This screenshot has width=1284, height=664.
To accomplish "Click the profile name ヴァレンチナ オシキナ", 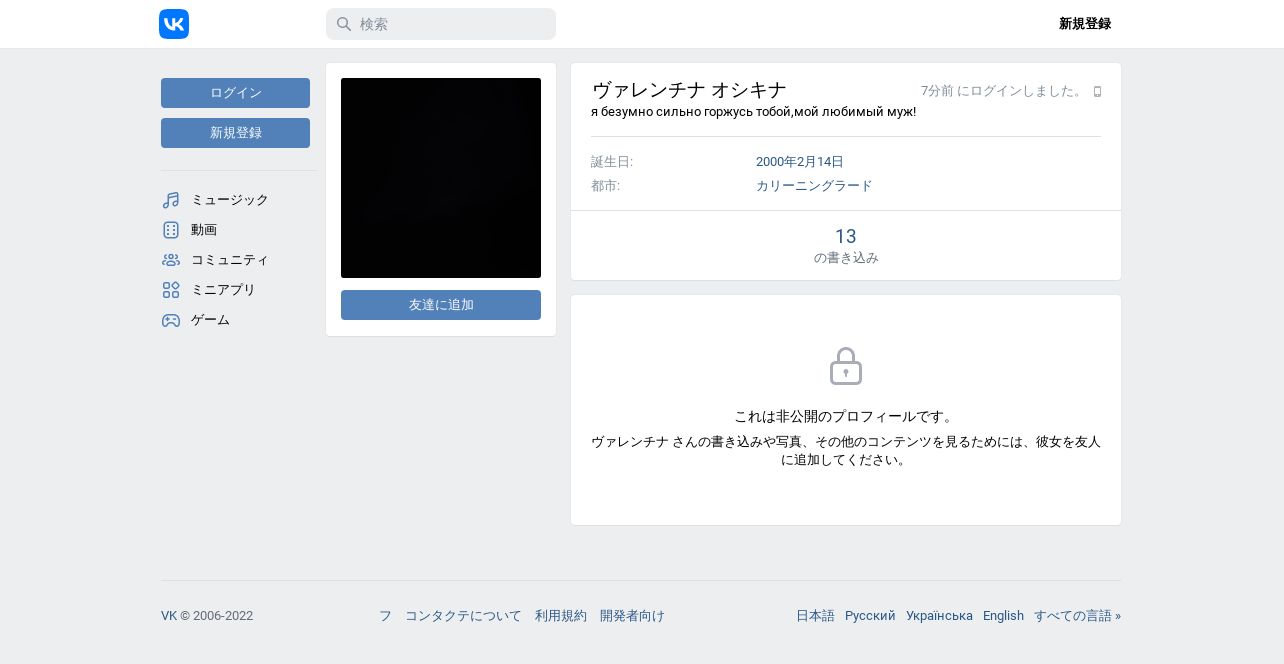I will pyautogui.click(x=689, y=90).
